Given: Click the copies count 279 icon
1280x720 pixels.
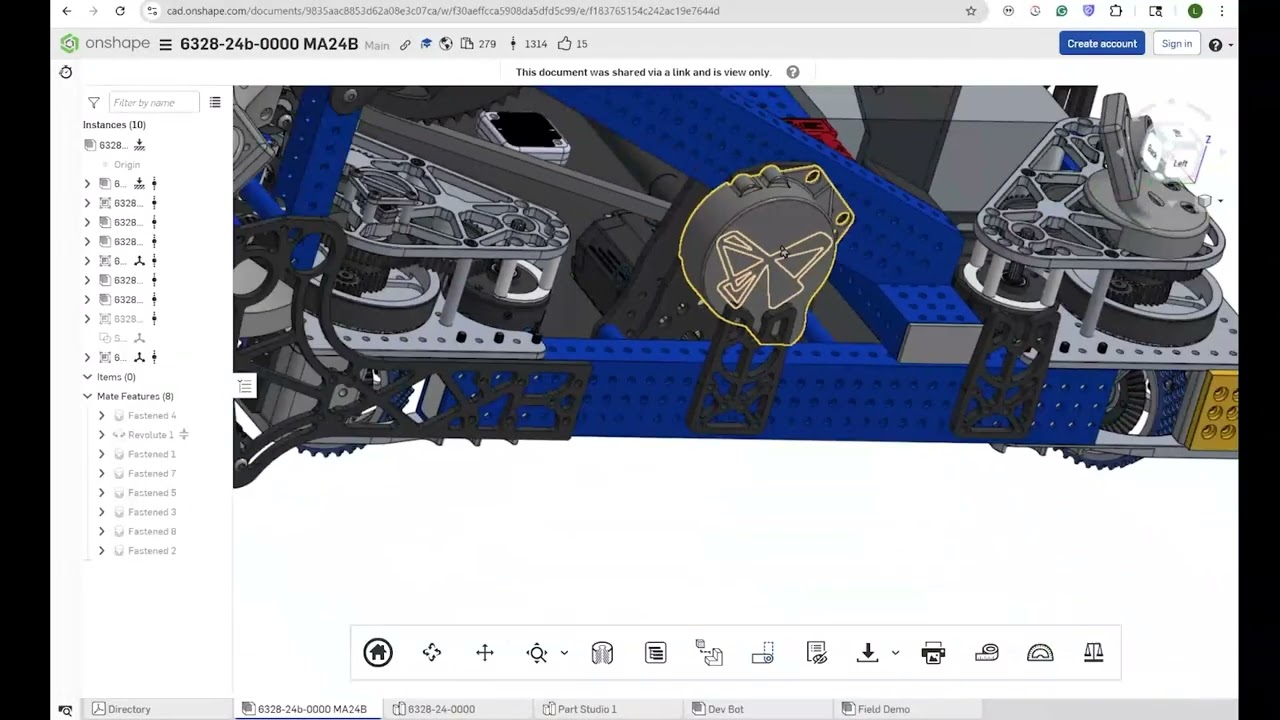Looking at the screenshot, I should 478,44.
